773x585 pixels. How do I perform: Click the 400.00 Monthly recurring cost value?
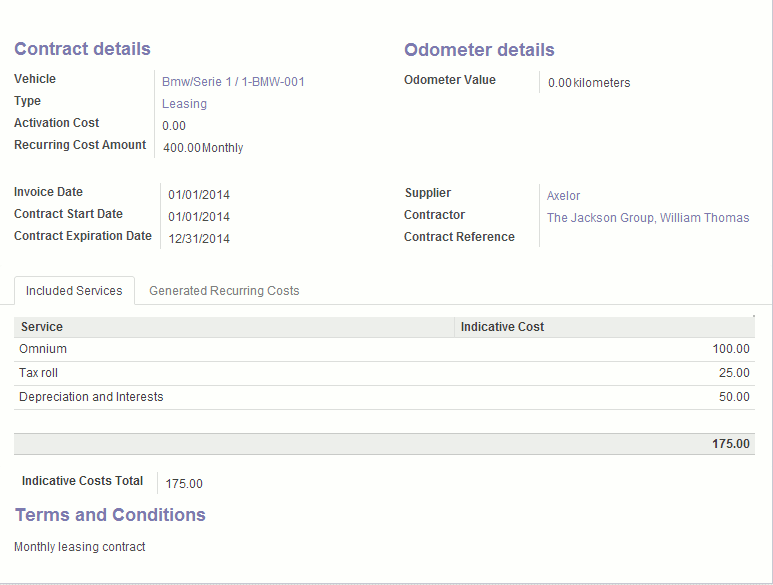(203, 148)
